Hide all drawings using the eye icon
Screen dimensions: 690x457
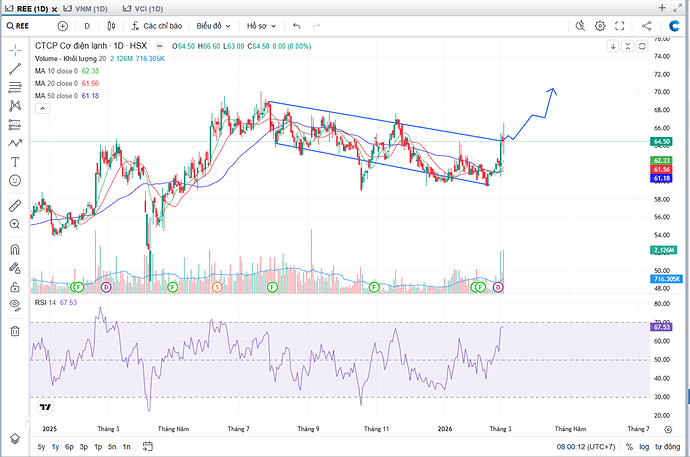pos(15,302)
